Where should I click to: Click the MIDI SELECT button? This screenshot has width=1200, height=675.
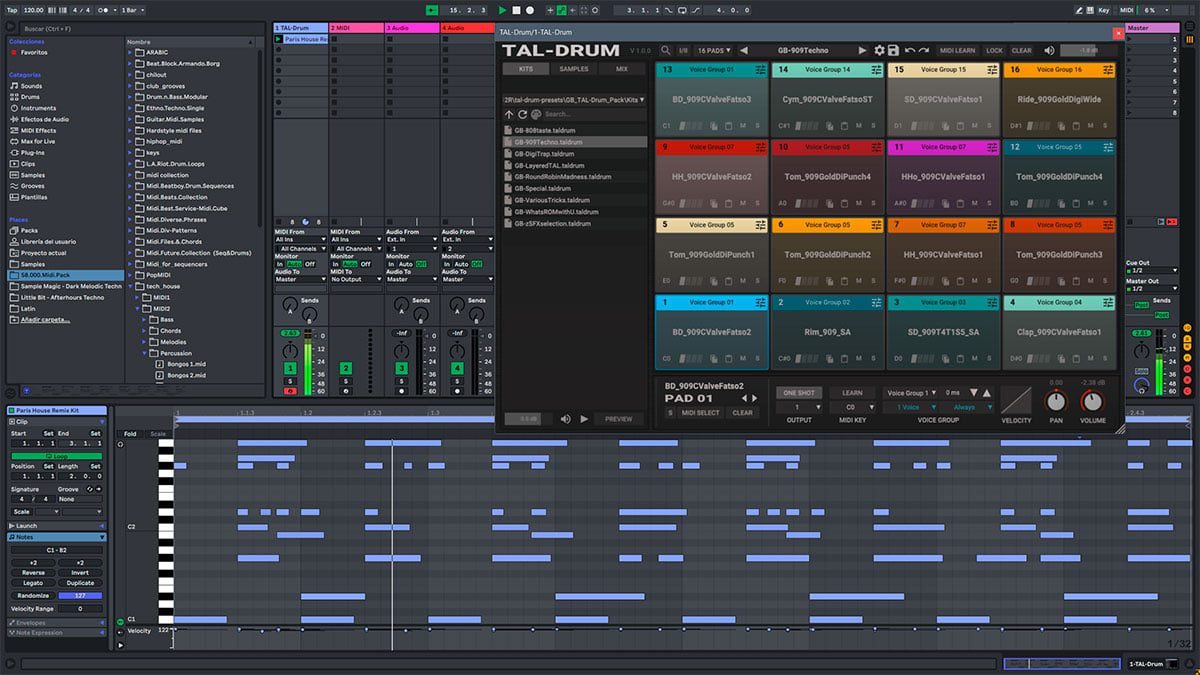(x=701, y=412)
